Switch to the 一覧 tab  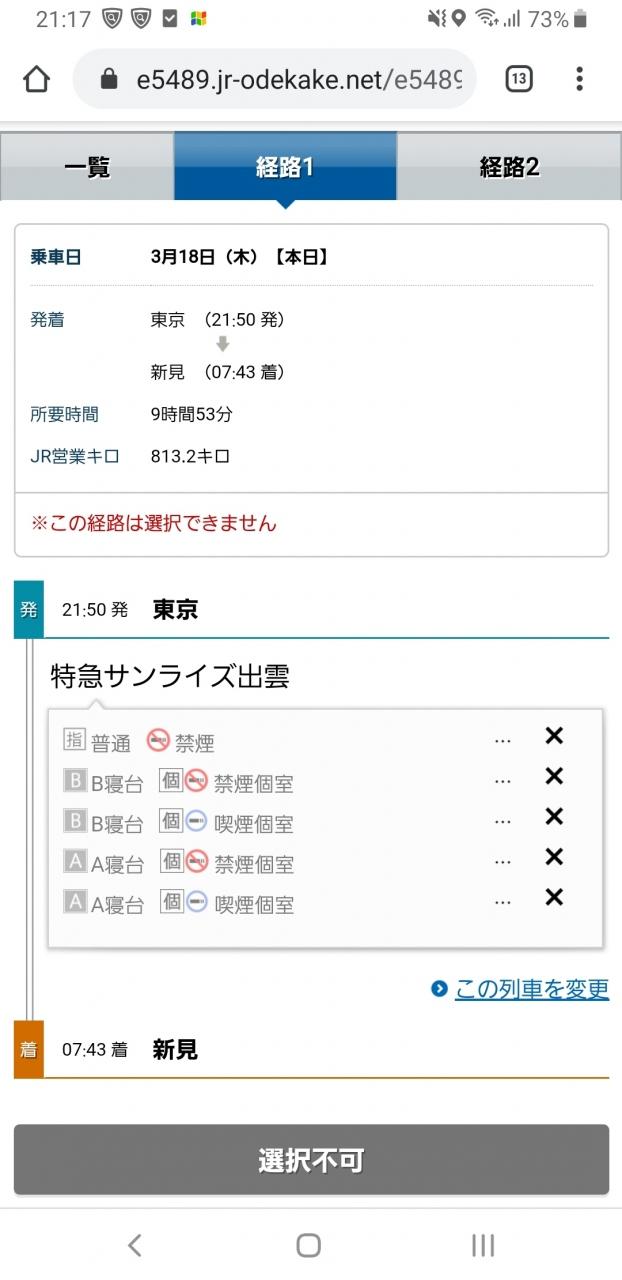tap(87, 167)
